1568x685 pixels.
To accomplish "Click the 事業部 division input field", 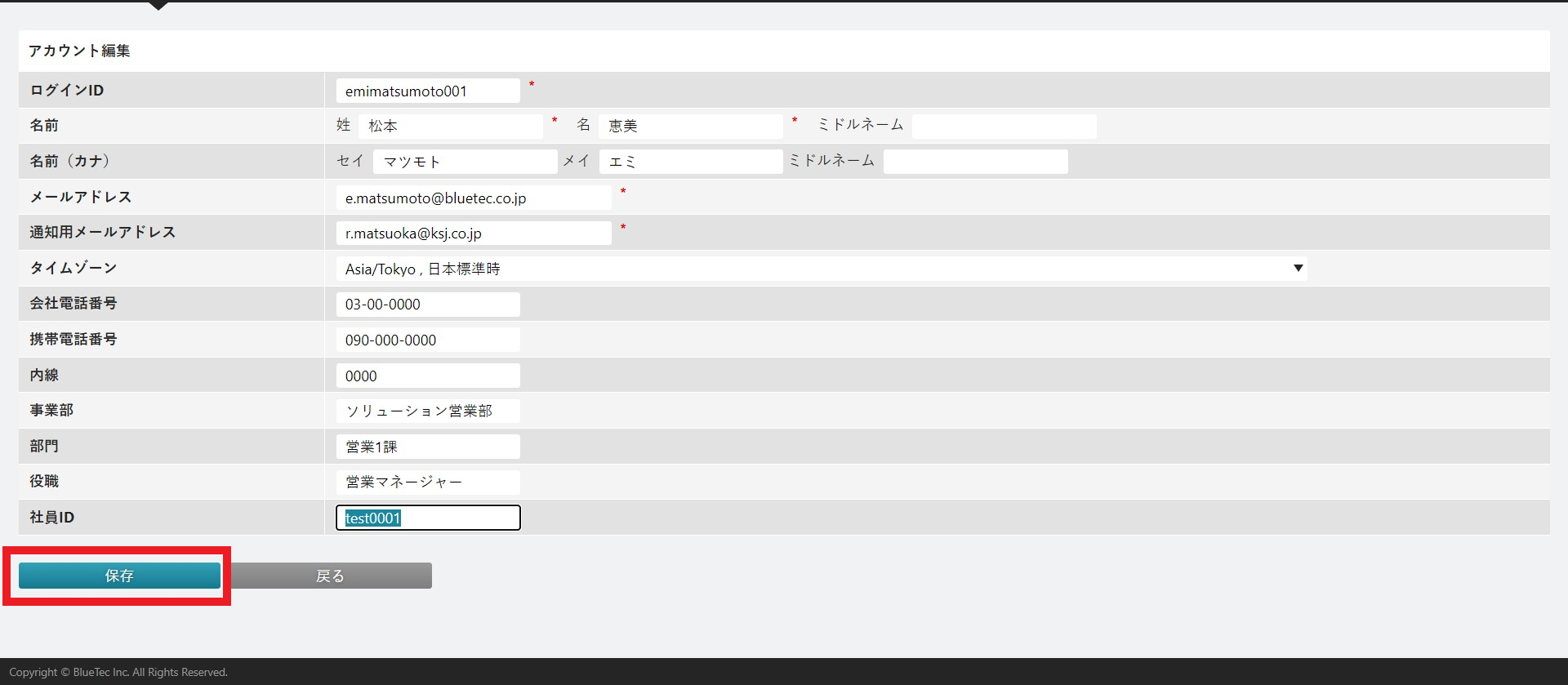I will [427, 411].
